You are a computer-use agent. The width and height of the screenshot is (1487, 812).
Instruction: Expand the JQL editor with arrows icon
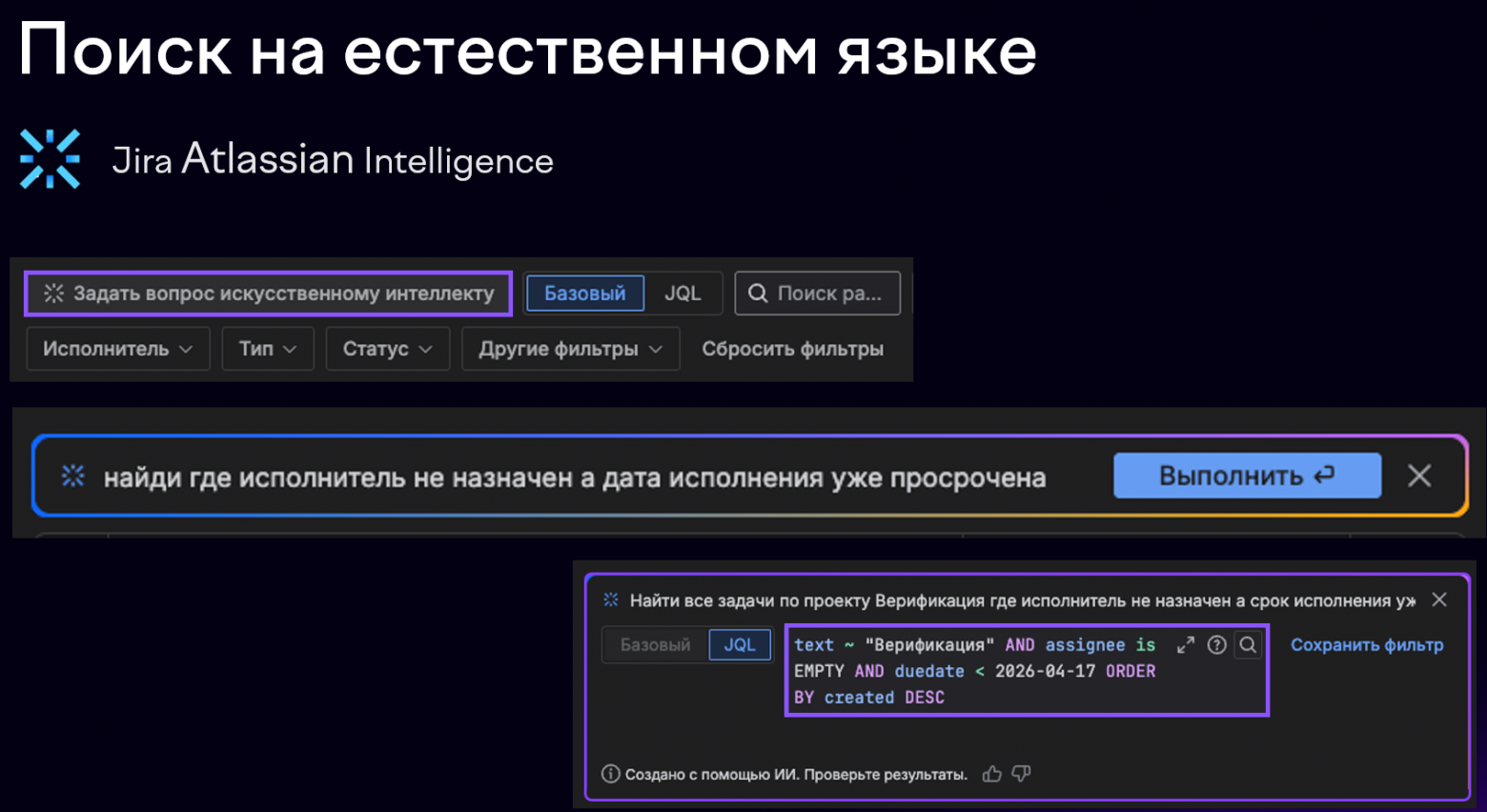(x=1186, y=645)
